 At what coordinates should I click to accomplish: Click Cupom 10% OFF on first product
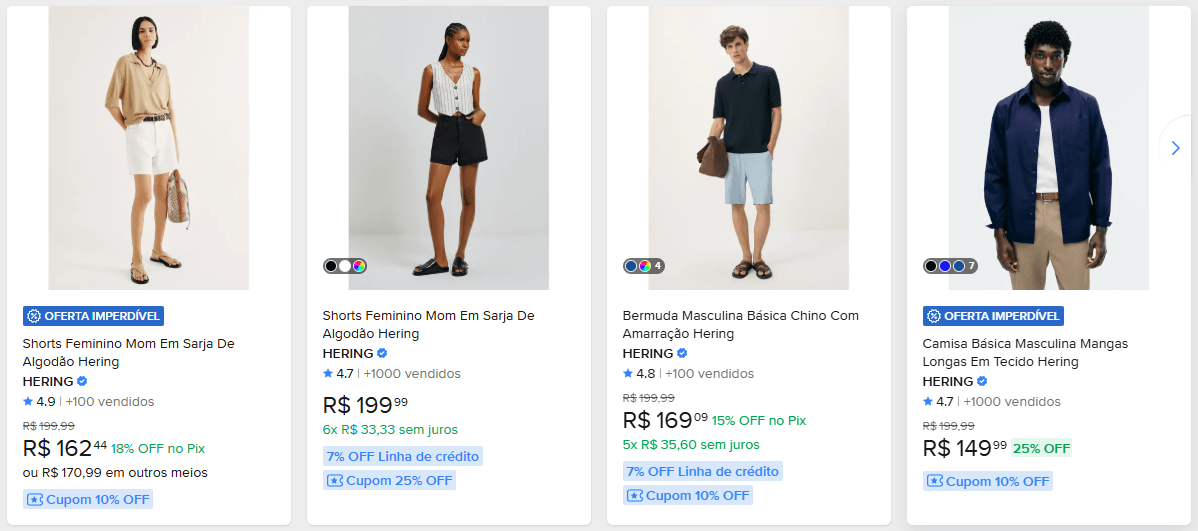(x=88, y=499)
